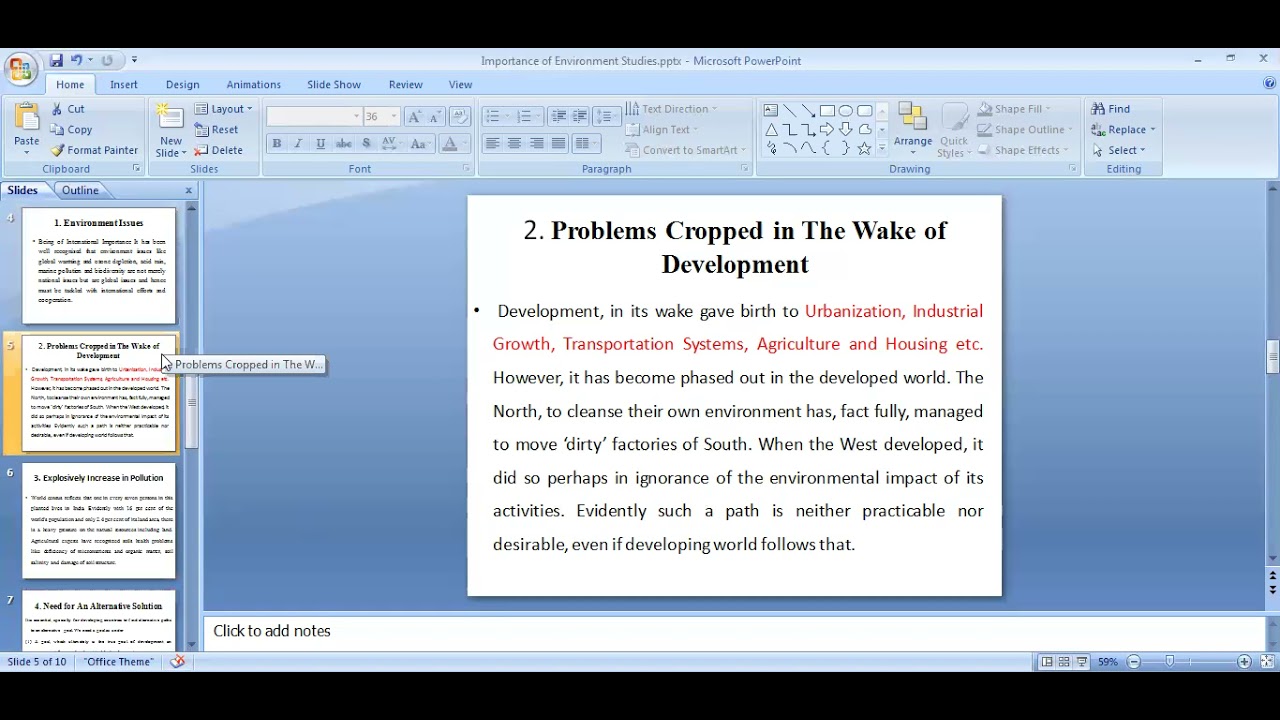Toggle Italic formatting

(x=298, y=143)
